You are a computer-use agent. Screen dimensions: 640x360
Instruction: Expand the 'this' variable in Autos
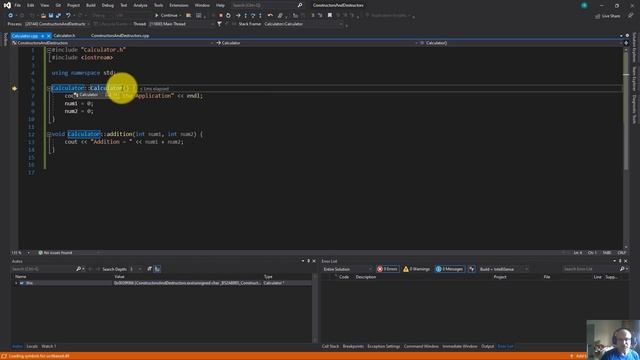[x=17, y=283]
